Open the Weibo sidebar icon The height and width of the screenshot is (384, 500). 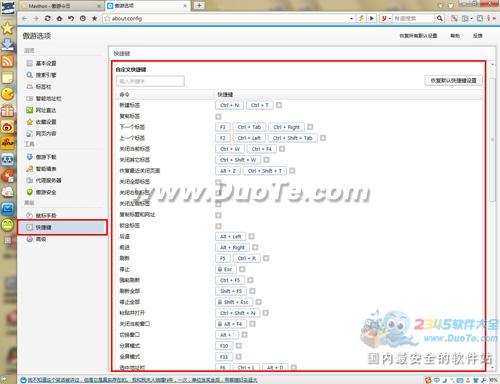tap(7, 127)
